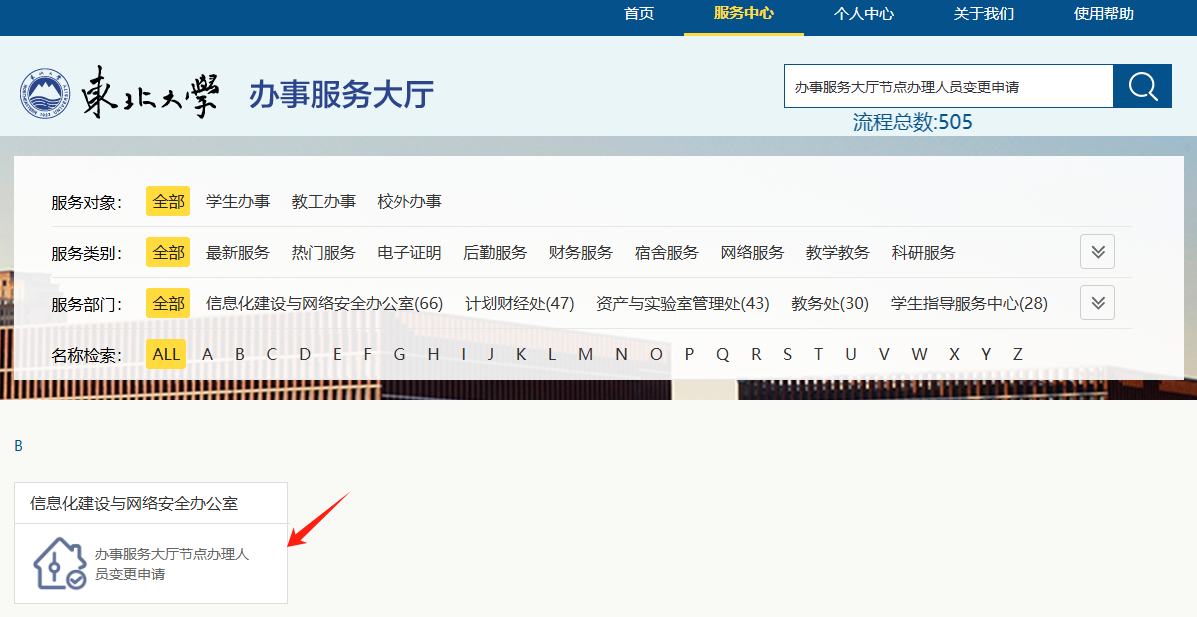Select 教工办事 service target filter
Screen dimensions: 1197x617
323,202
